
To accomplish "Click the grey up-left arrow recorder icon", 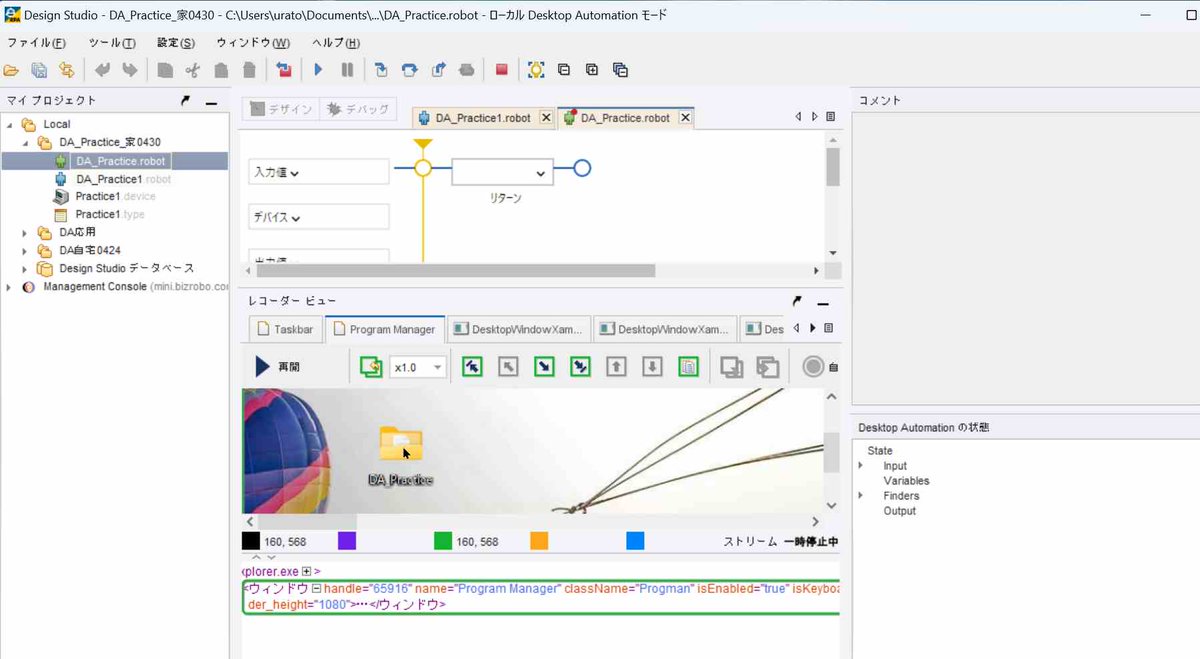I will coord(508,367).
